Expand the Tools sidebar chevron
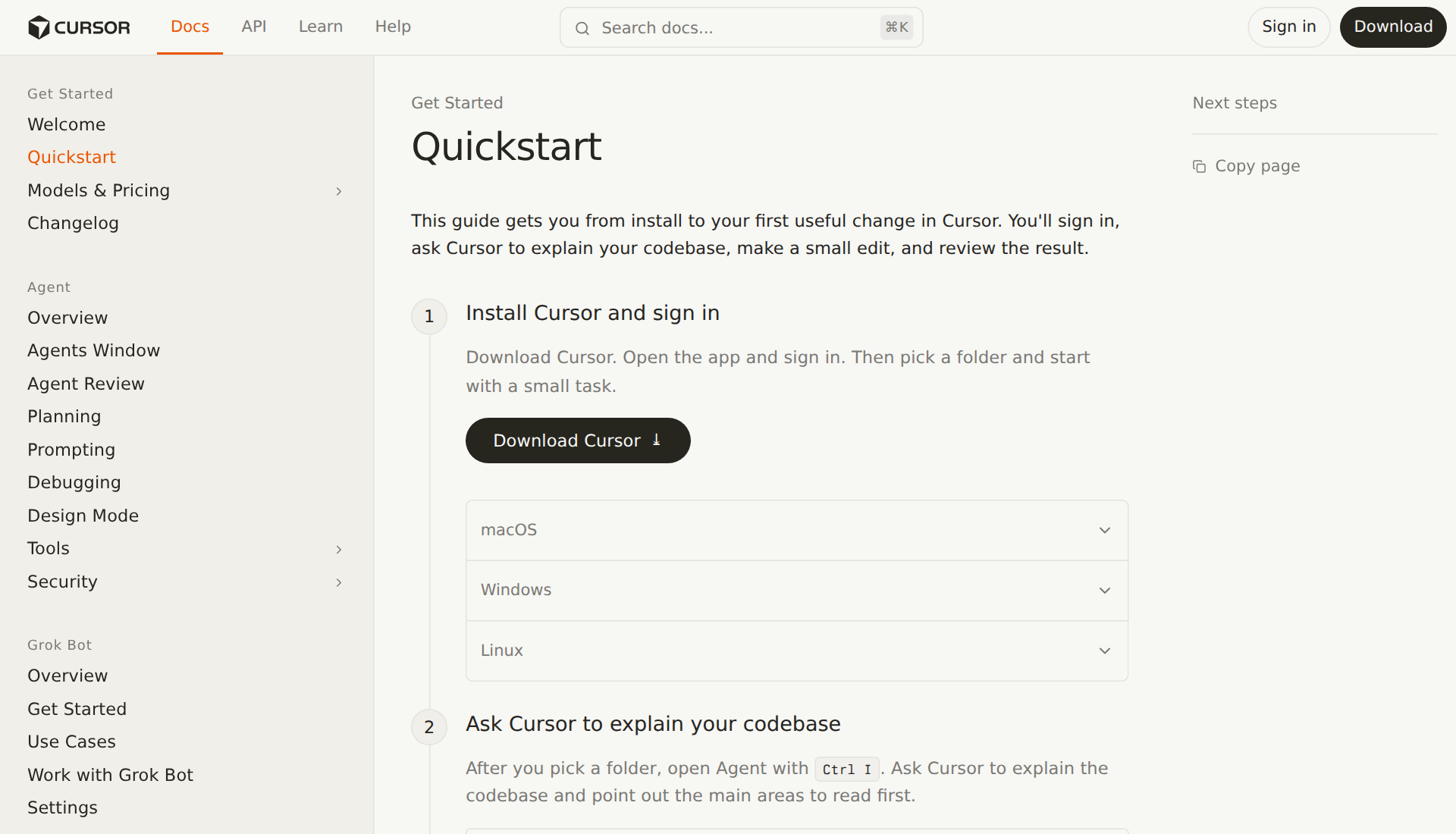The width and height of the screenshot is (1456, 834). click(x=339, y=549)
